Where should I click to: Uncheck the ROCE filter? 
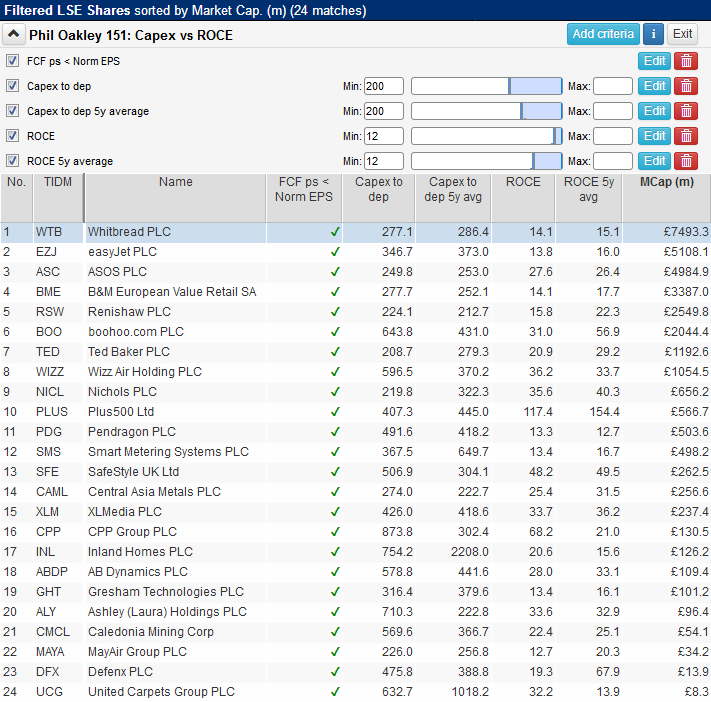coord(12,136)
